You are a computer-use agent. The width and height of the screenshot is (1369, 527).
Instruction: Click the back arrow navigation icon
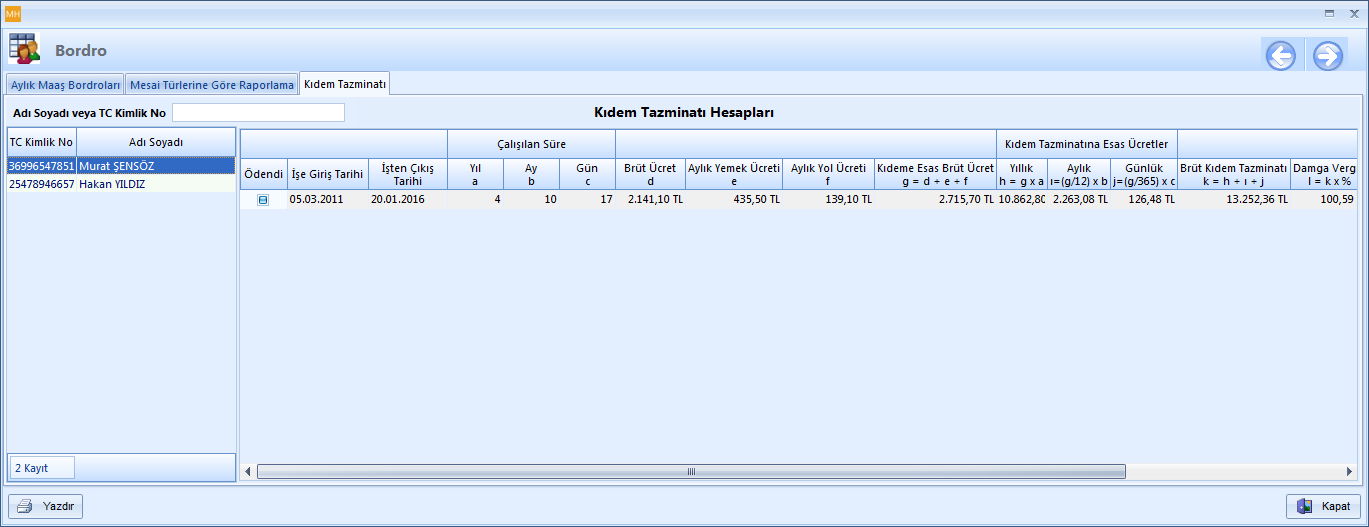pyautogui.click(x=1280, y=56)
